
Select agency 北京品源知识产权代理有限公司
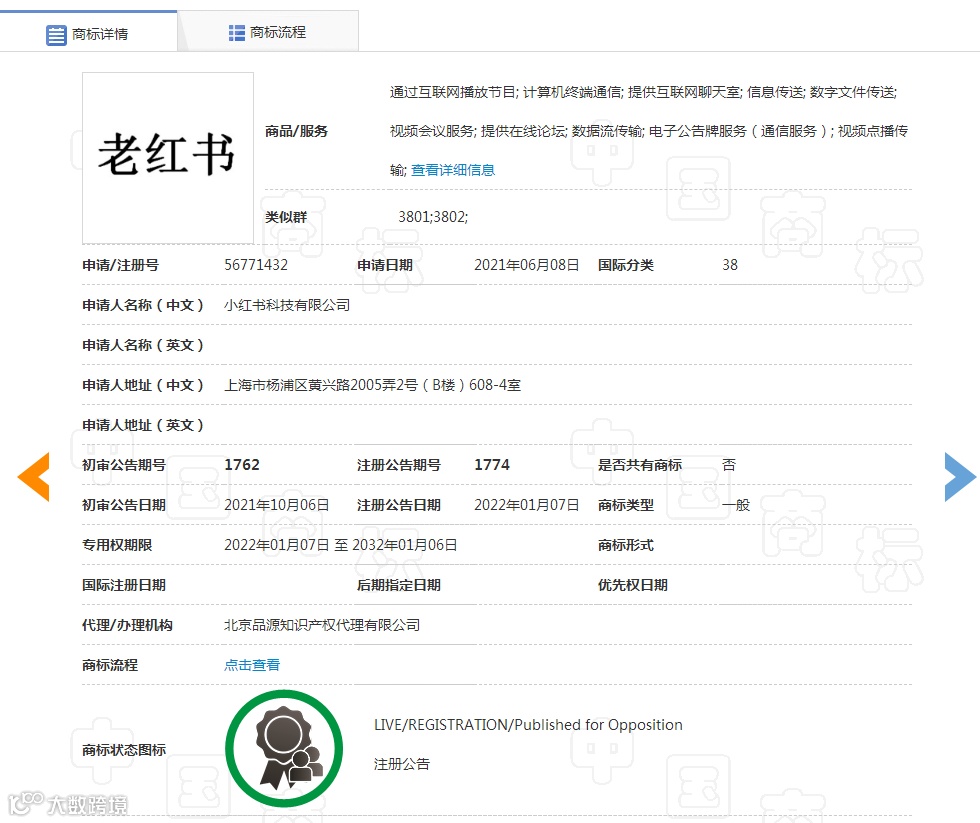pyautogui.click(x=322, y=625)
